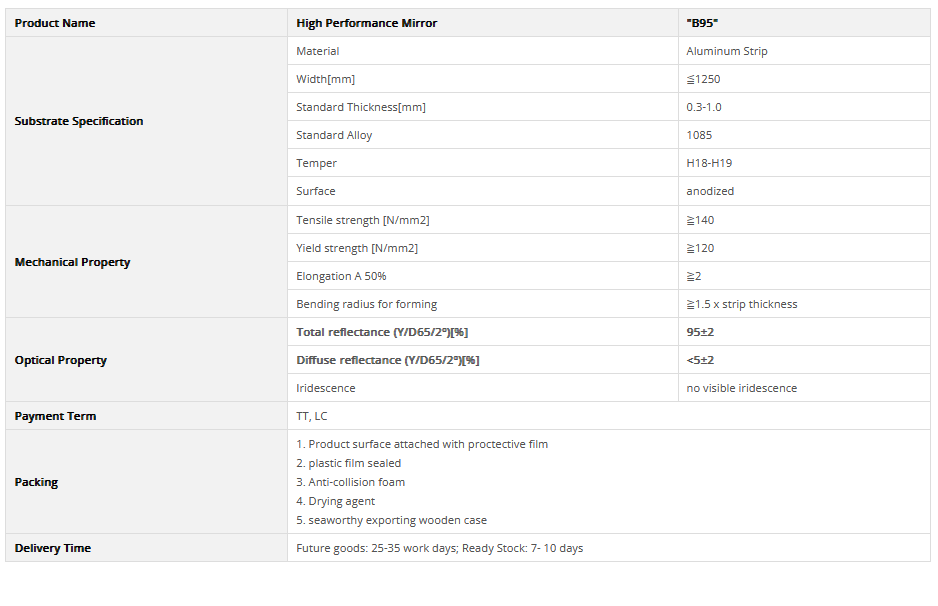Click the "Substrate Specification" row header
Screen dimensions: 938x606
coord(79,121)
